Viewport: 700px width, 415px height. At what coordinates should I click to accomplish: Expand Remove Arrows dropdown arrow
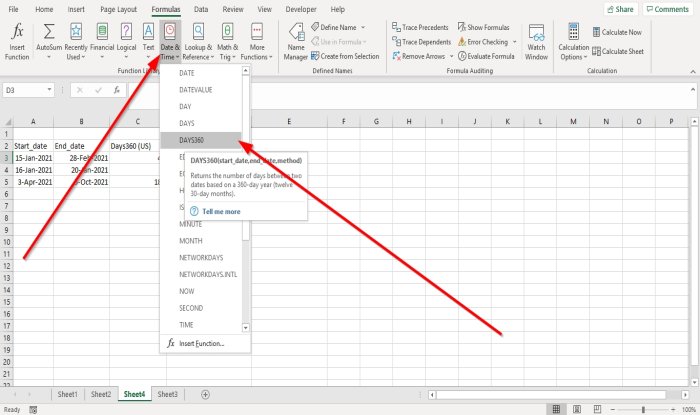[x=451, y=56]
